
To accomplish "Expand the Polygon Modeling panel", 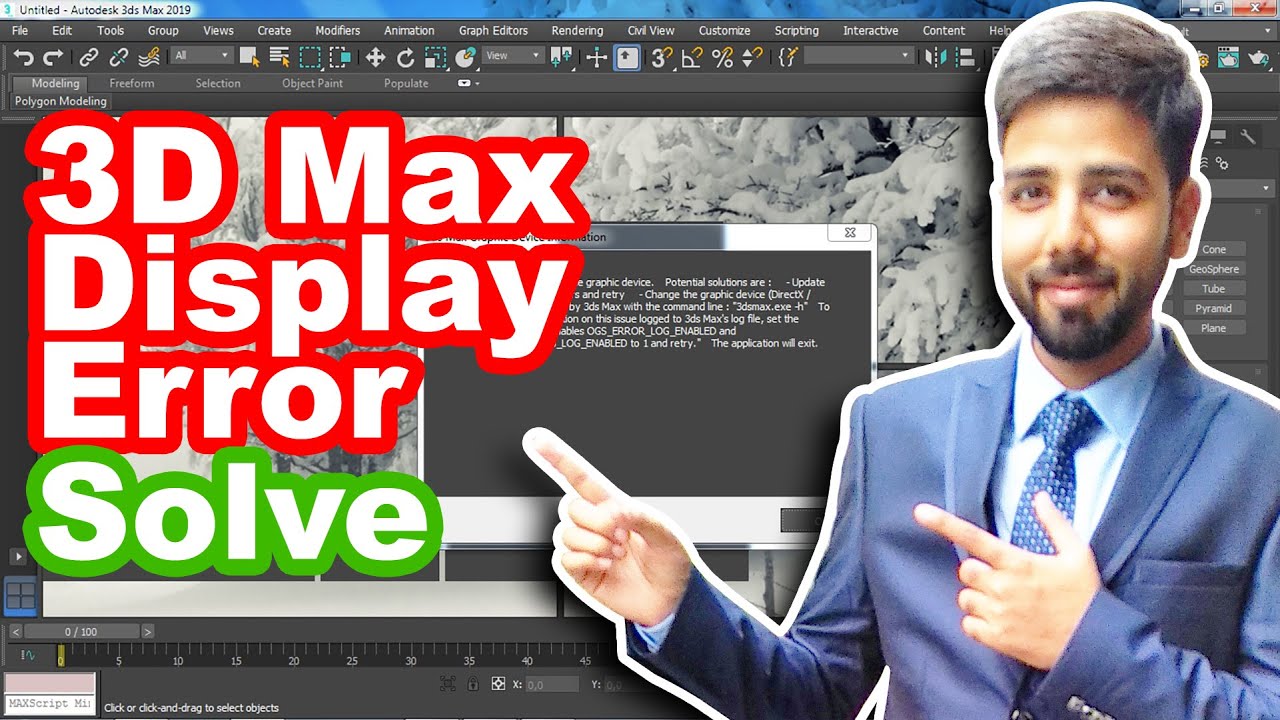I will [x=60, y=101].
